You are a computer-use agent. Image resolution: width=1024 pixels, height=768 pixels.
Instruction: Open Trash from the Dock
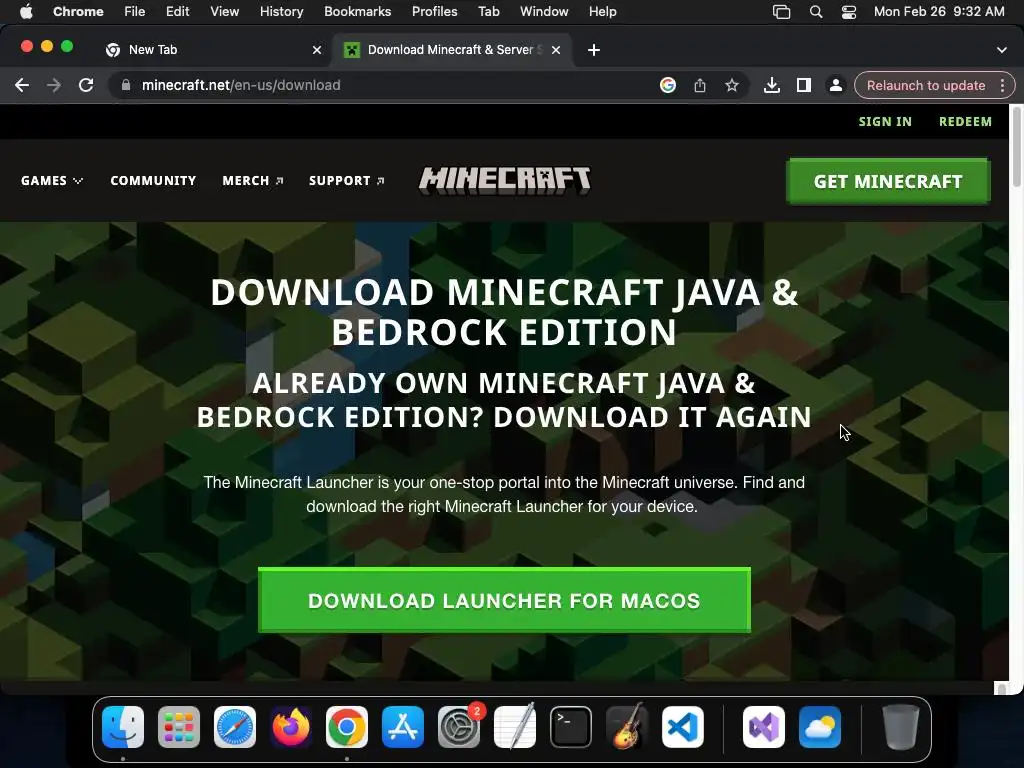click(901, 727)
